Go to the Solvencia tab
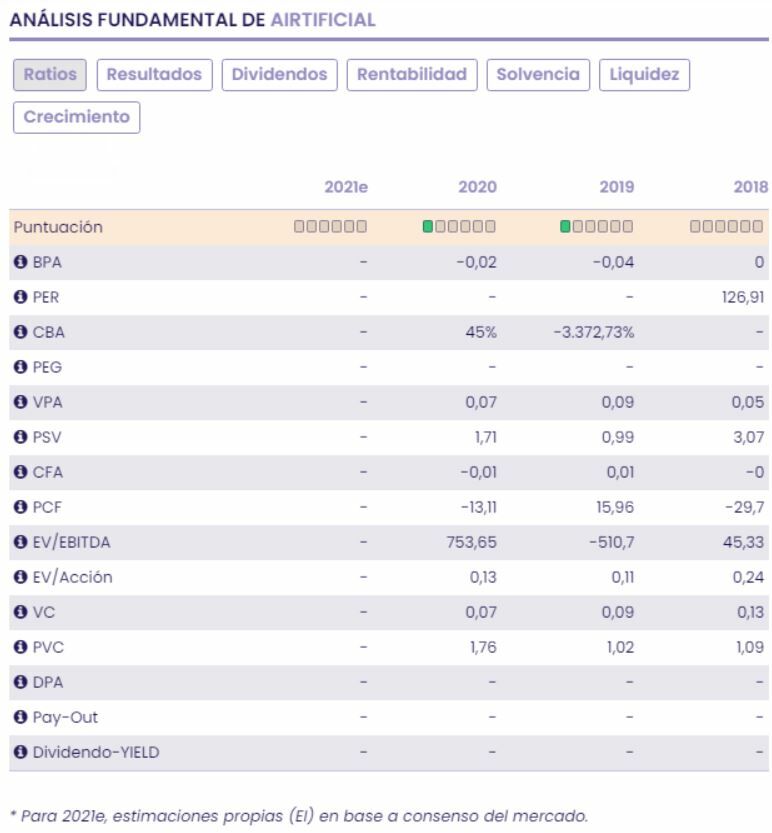The height and width of the screenshot is (833, 772). 538,75
